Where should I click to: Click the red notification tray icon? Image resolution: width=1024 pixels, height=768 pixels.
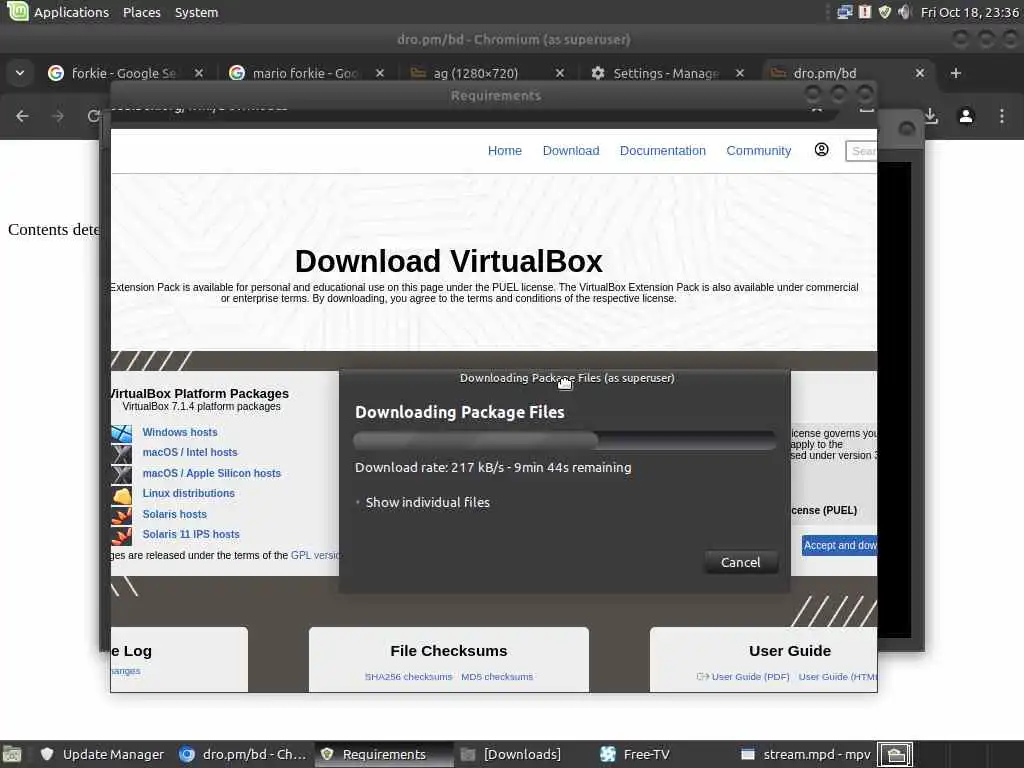[x=865, y=12]
